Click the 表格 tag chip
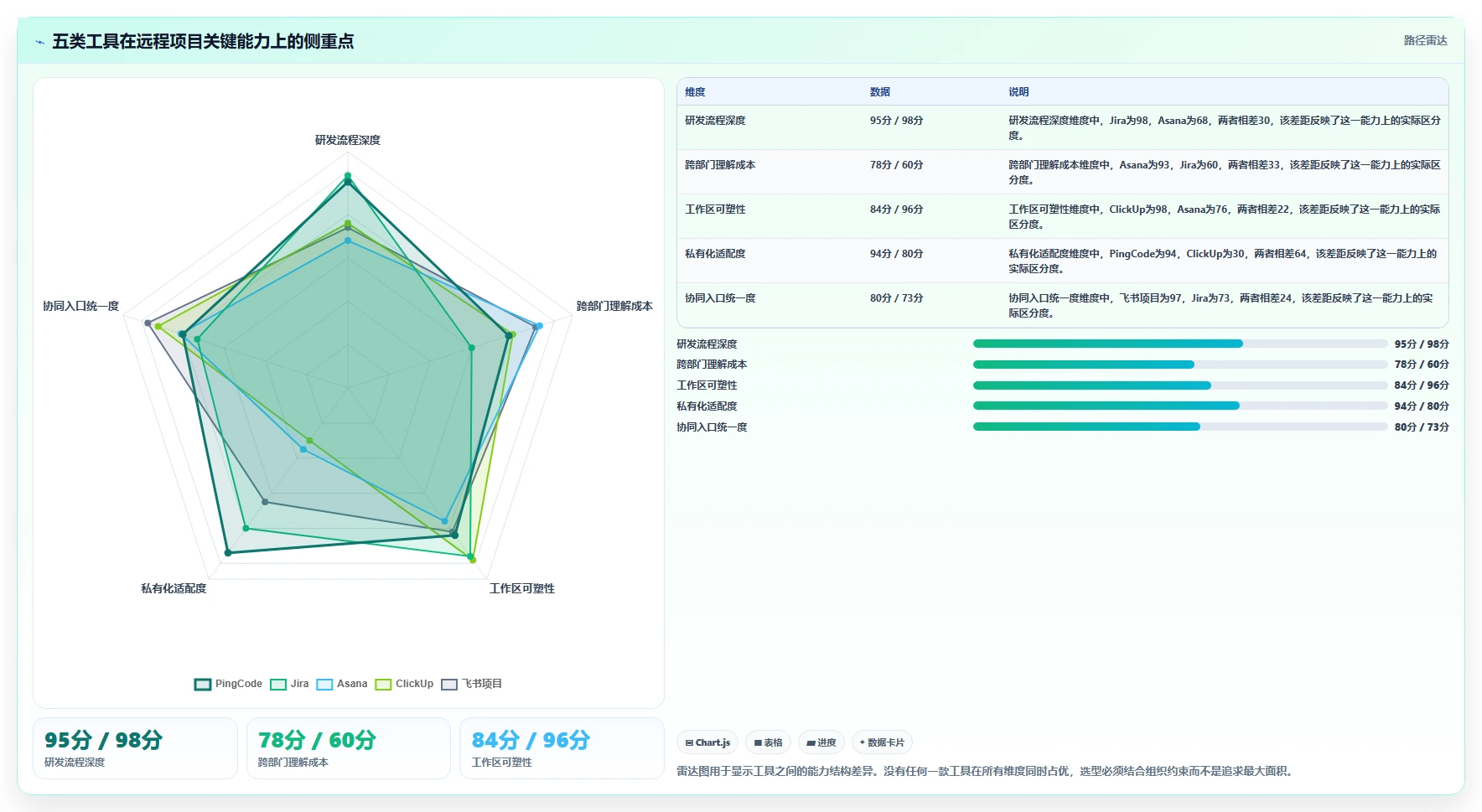Viewport: 1482px width, 812px height. tap(768, 742)
